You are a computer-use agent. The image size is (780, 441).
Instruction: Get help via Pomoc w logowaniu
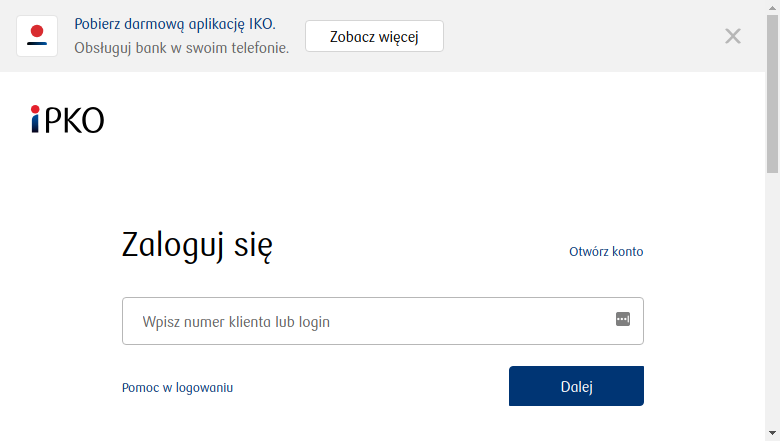click(x=178, y=388)
